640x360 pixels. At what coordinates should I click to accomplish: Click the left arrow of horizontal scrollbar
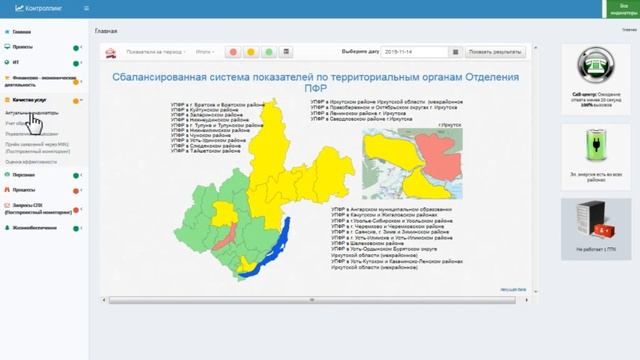tap(104, 300)
